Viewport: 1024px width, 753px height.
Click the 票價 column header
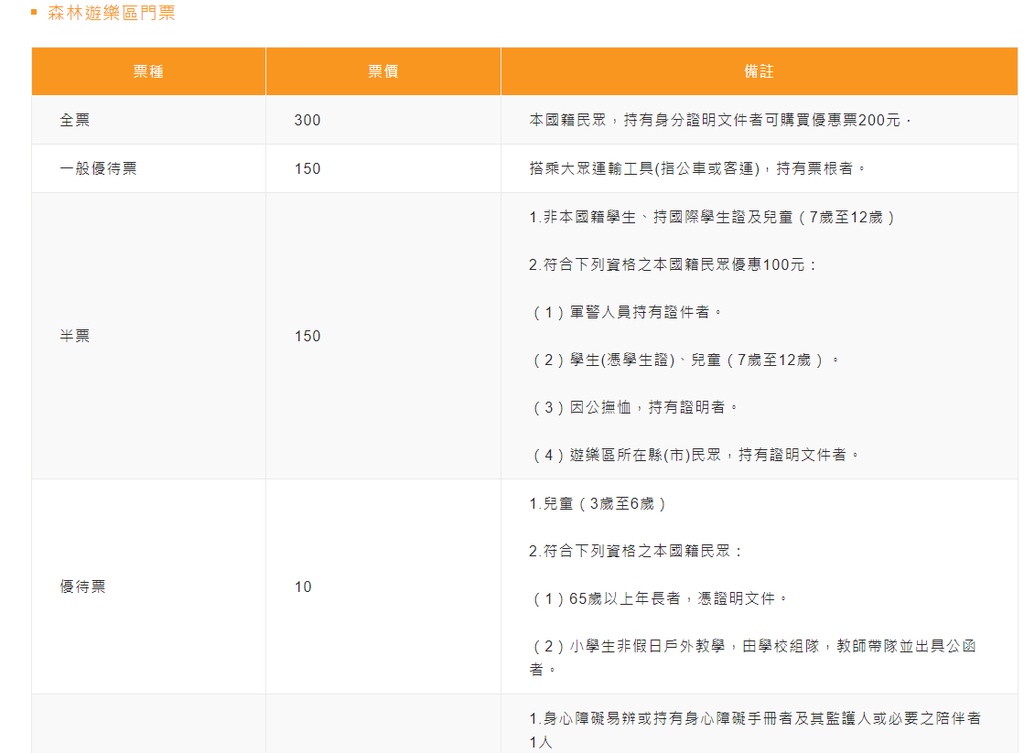tap(383, 72)
